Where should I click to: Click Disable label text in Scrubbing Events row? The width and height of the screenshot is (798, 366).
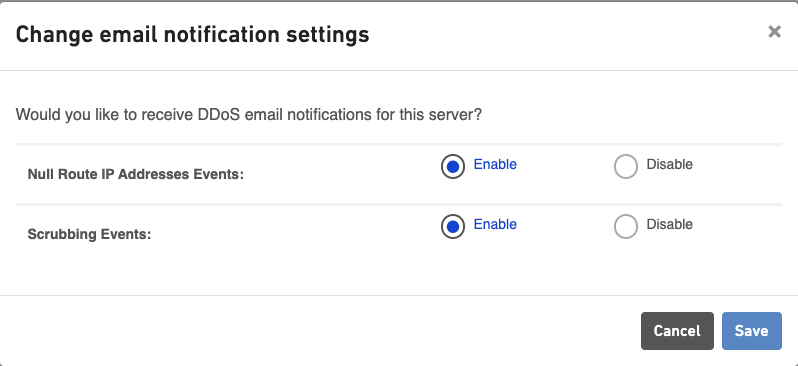point(669,224)
